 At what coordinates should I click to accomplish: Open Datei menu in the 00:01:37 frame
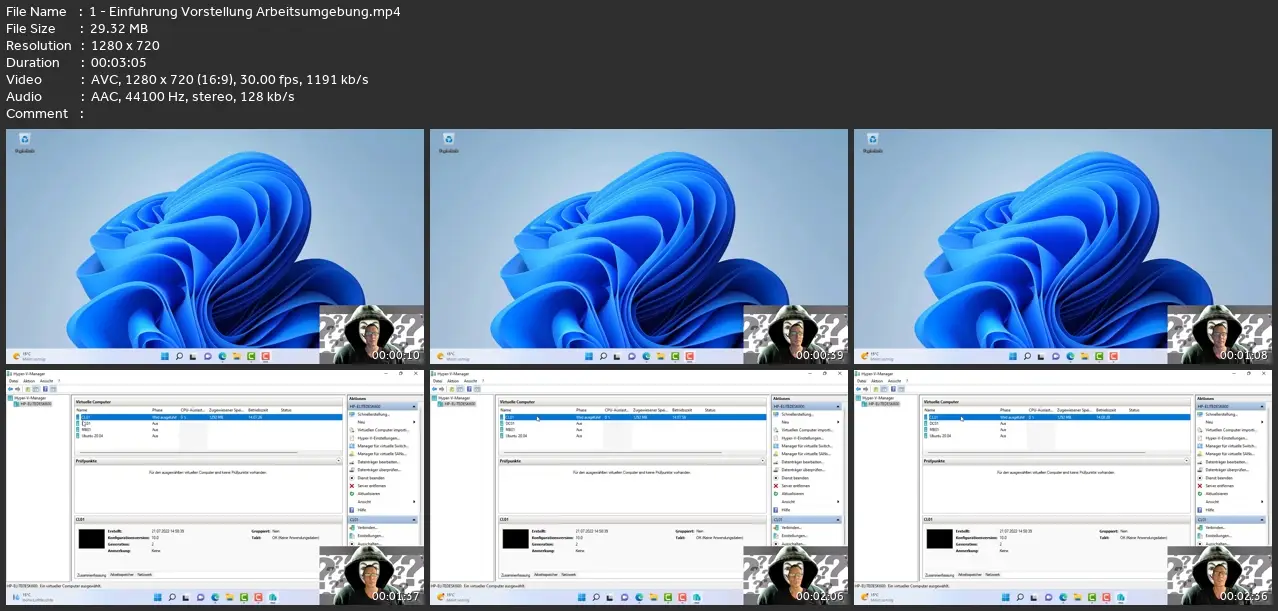coord(13,381)
